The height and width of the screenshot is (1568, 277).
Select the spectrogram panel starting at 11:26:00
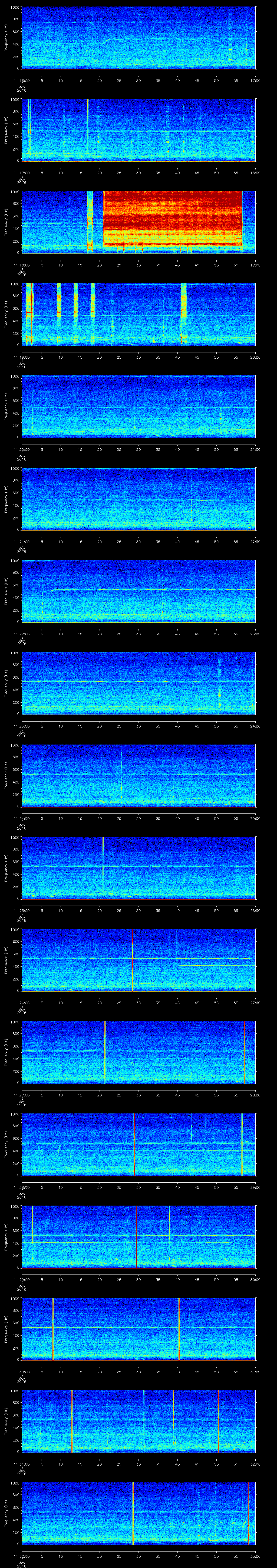click(138, 960)
